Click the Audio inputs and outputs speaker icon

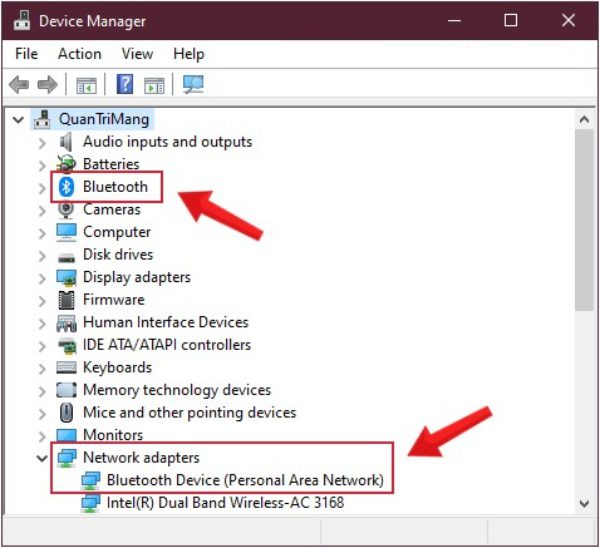[x=66, y=142]
